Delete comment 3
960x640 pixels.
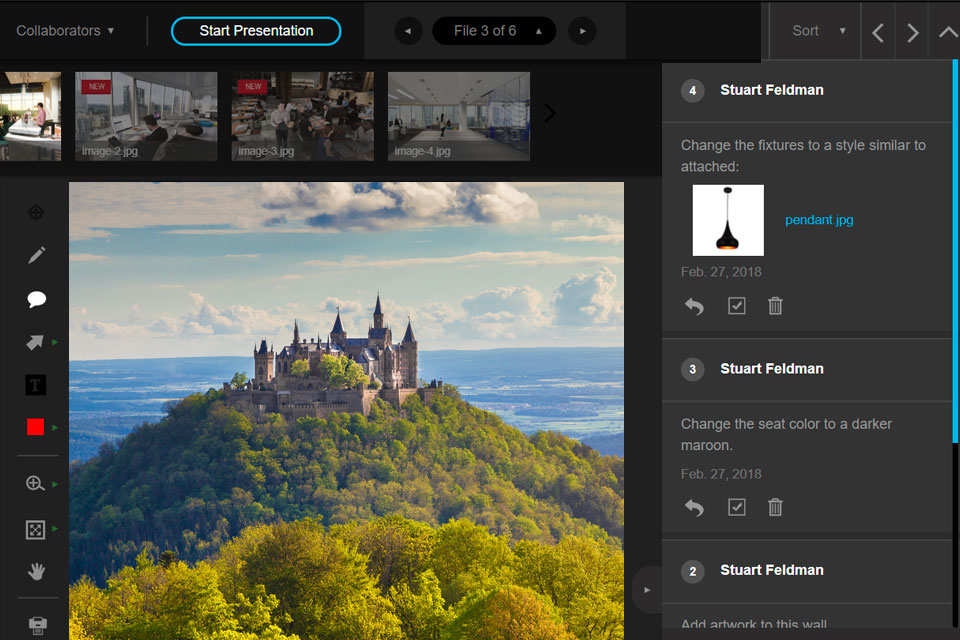point(775,506)
